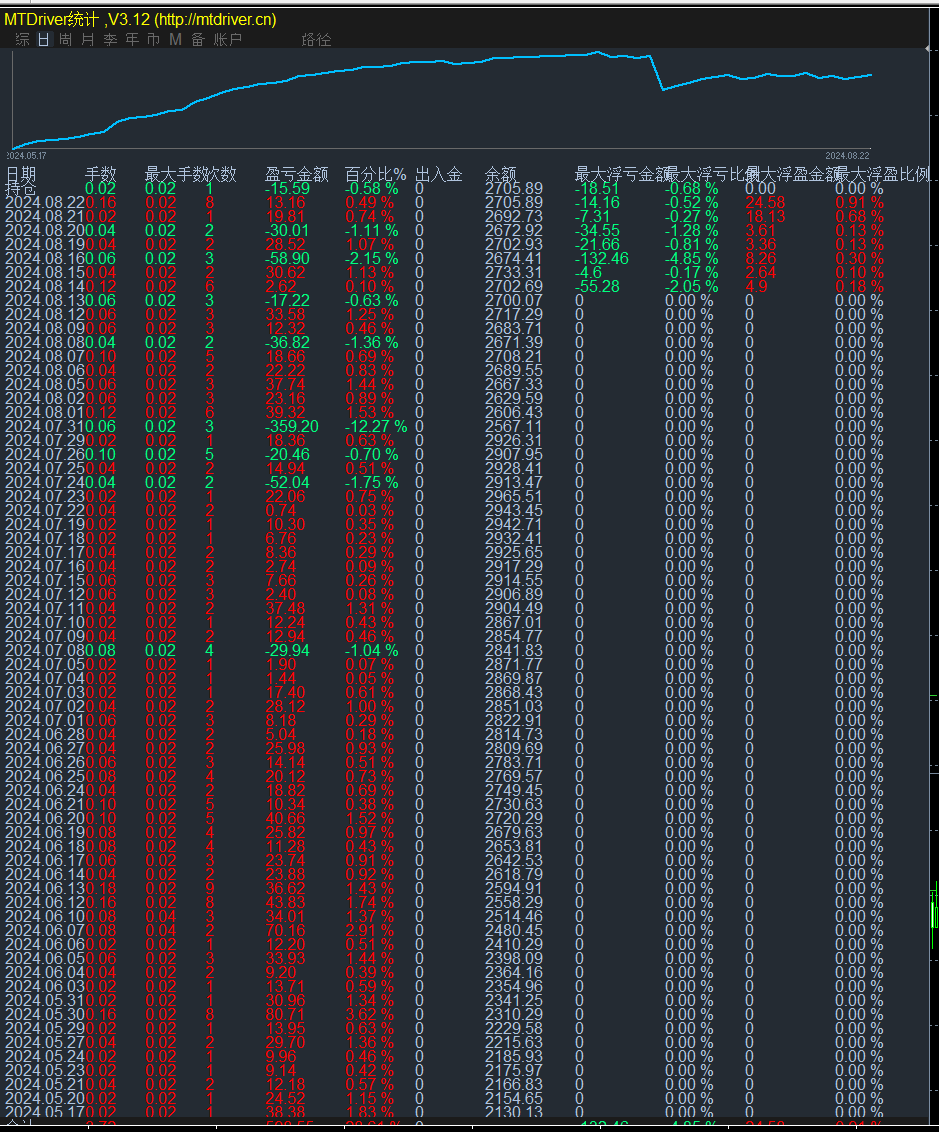
Task: Open the 季 quarterly tab
Action: (x=110, y=40)
